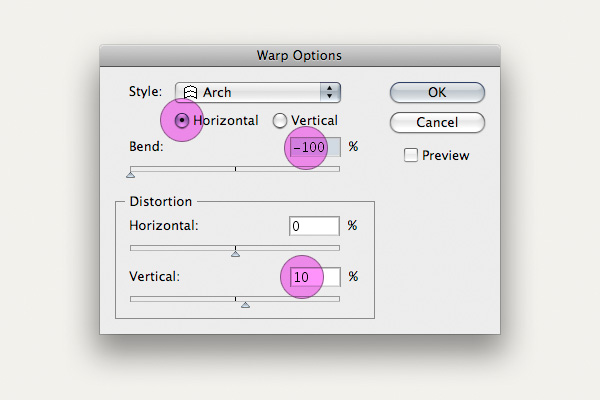Click the Preview label text

(x=445, y=155)
